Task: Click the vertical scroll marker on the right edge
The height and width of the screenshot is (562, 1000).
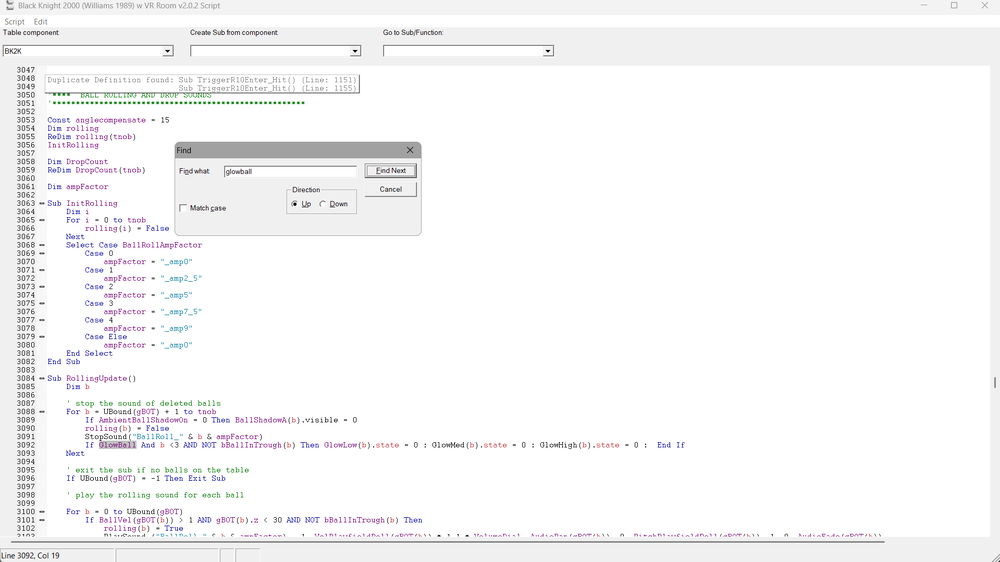Action: 995,382
